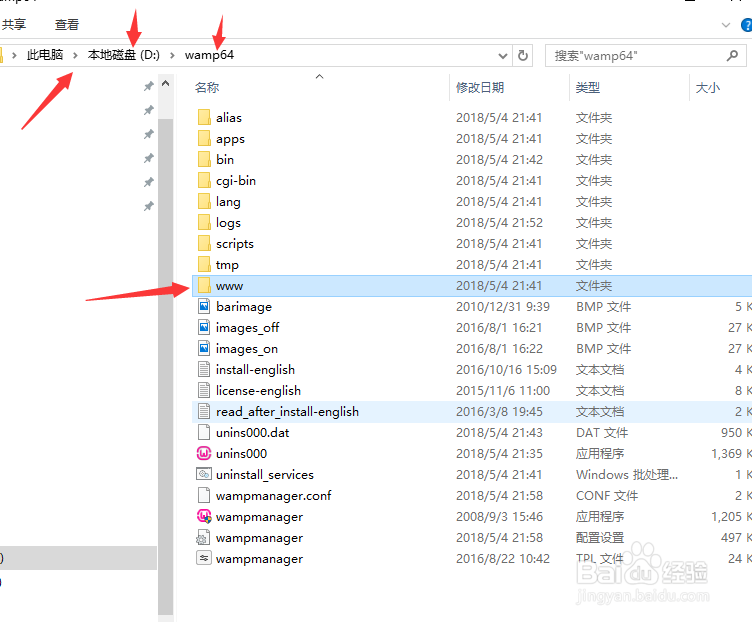
Task: Select the cgi-bin folder icon
Action: [x=204, y=180]
